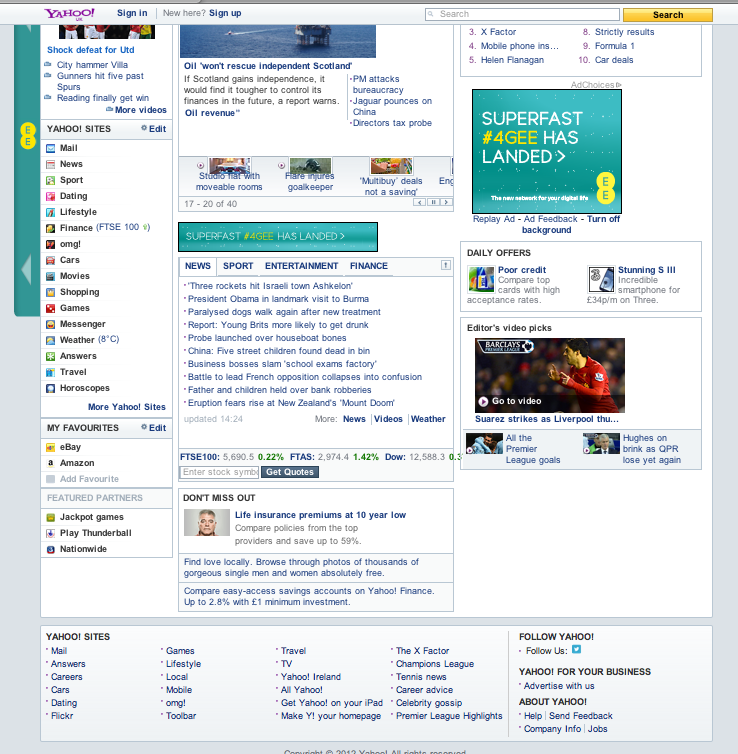Image resolution: width=738 pixels, height=754 pixels.
Task: Click the yellow Search button
Action: [x=668, y=15]
